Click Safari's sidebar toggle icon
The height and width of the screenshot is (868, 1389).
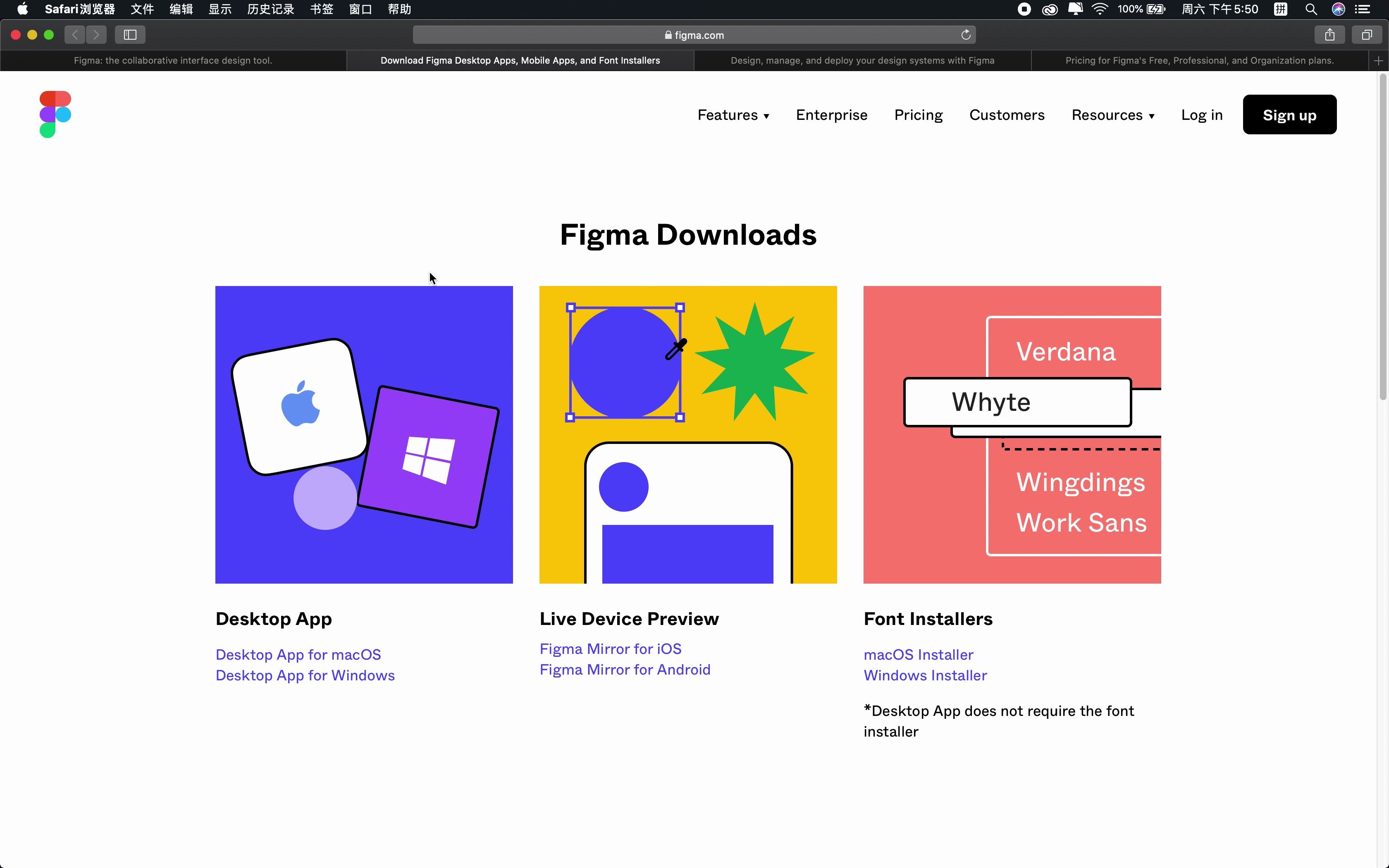(x=130, y=35)
